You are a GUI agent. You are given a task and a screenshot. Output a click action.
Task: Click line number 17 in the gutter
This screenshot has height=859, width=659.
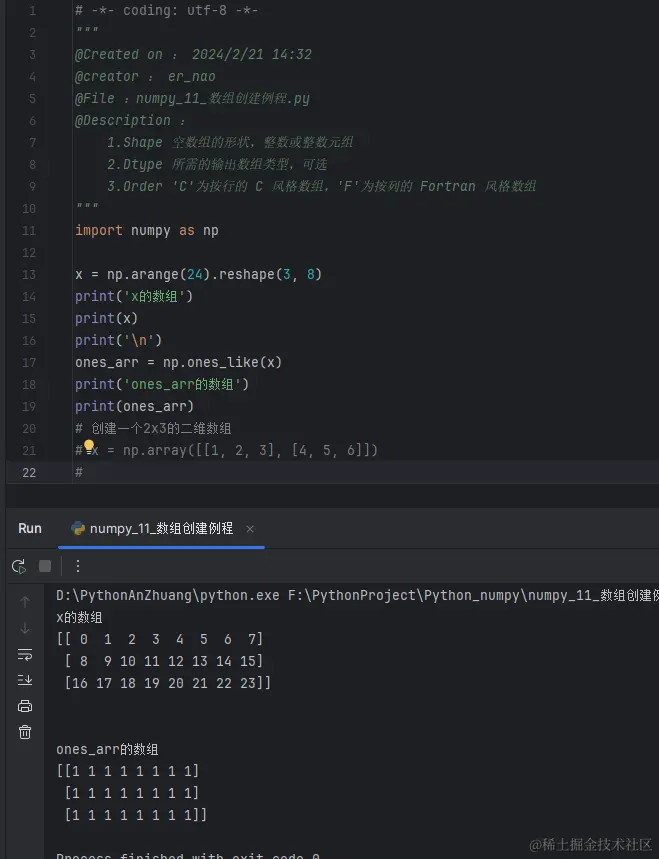tap(29, 363)
